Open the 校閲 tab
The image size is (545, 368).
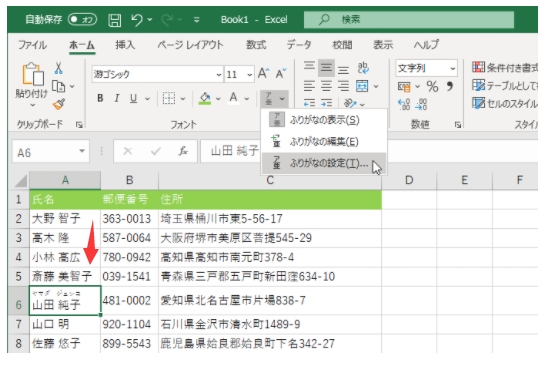tap(342, 45)
